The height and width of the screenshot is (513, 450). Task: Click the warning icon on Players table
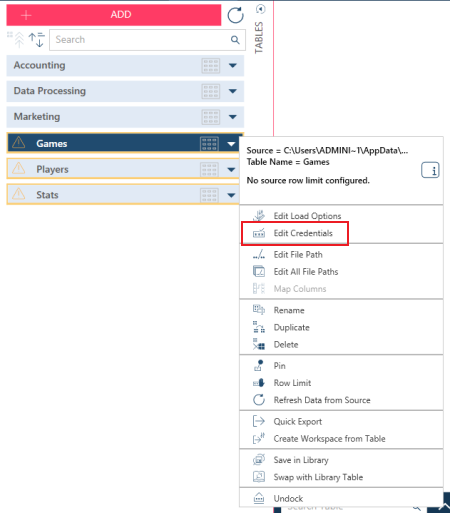tap(19, 168)
